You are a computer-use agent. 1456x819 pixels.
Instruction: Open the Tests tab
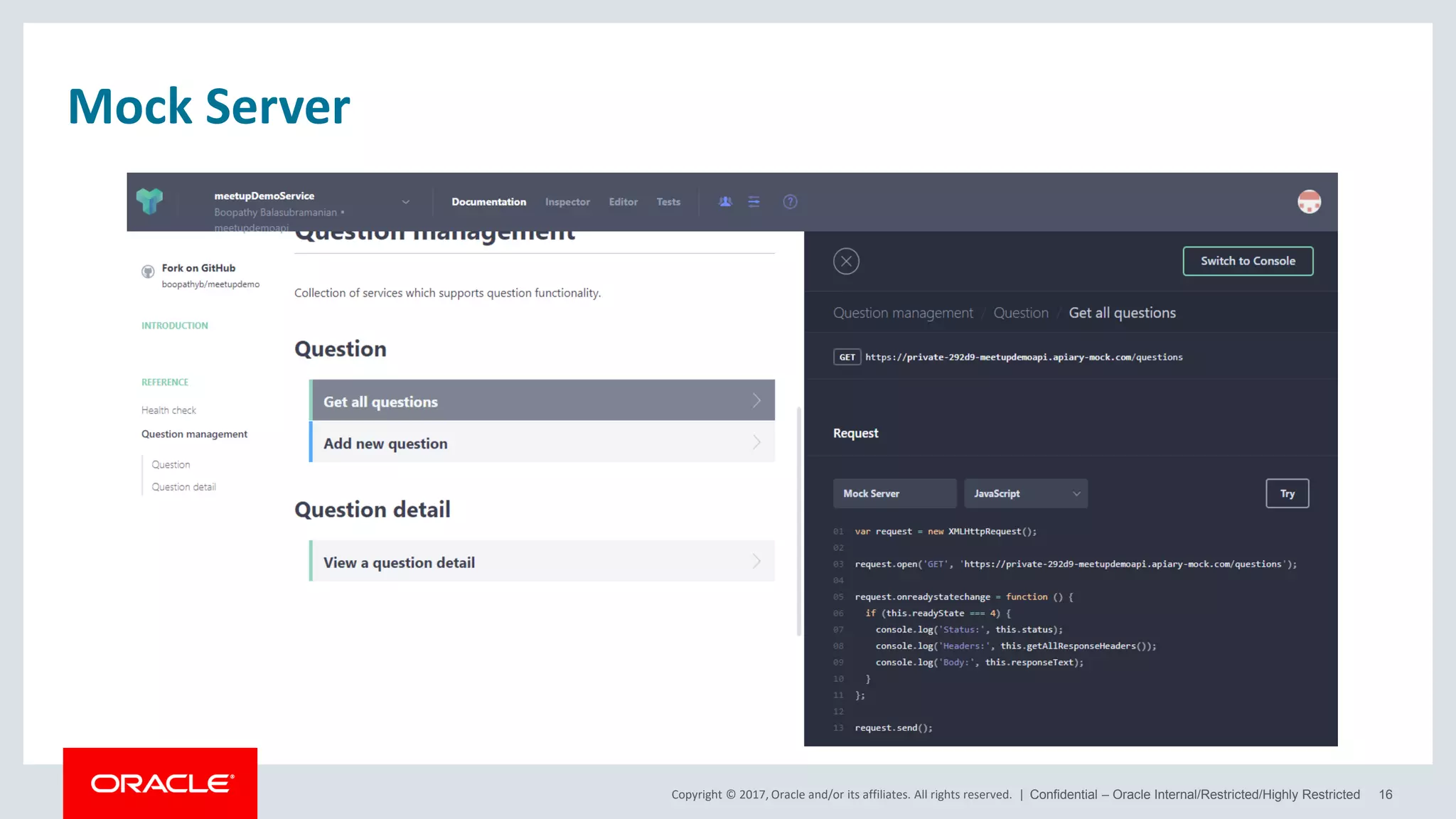pos(668,202)
